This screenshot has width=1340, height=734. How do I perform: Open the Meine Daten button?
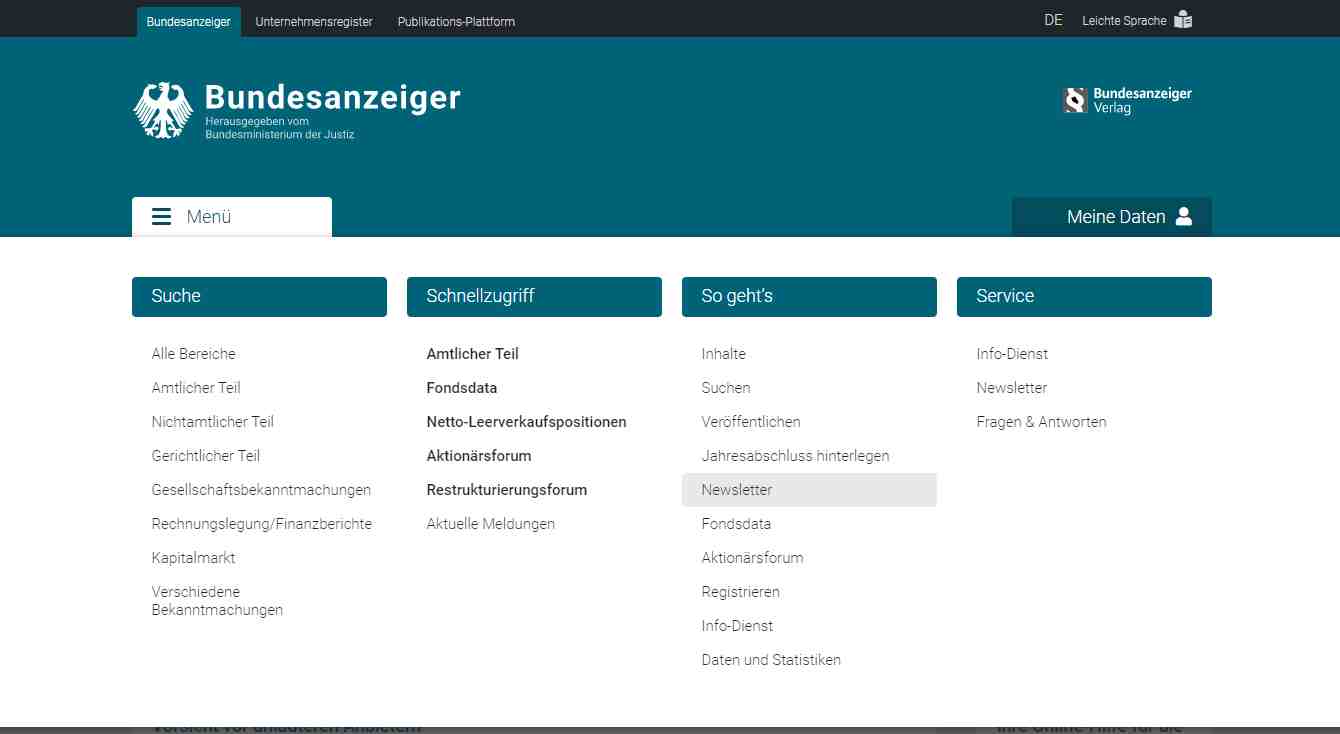pos(1112,217)
